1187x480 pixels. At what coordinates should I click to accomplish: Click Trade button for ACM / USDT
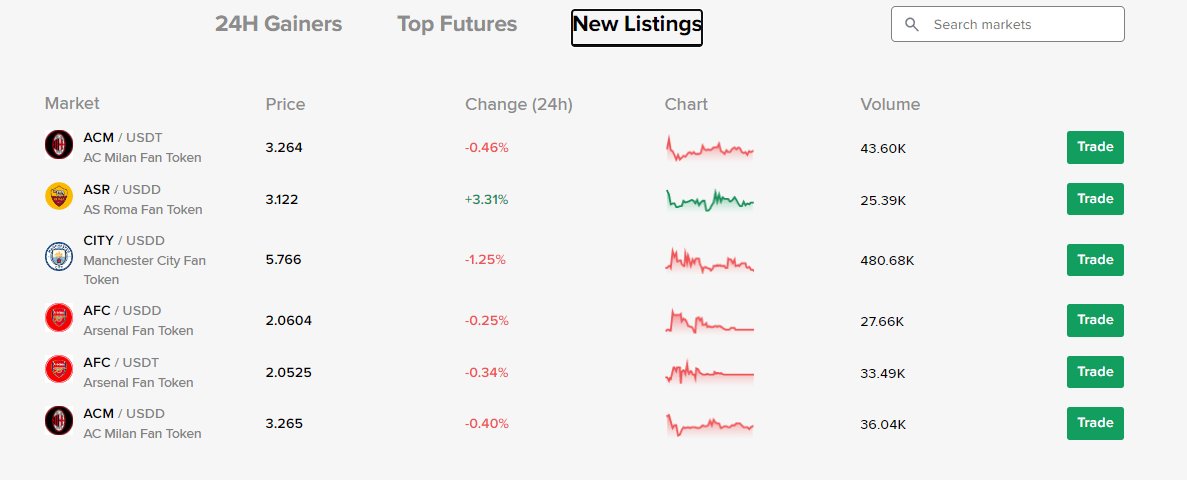pos(1095,147)
